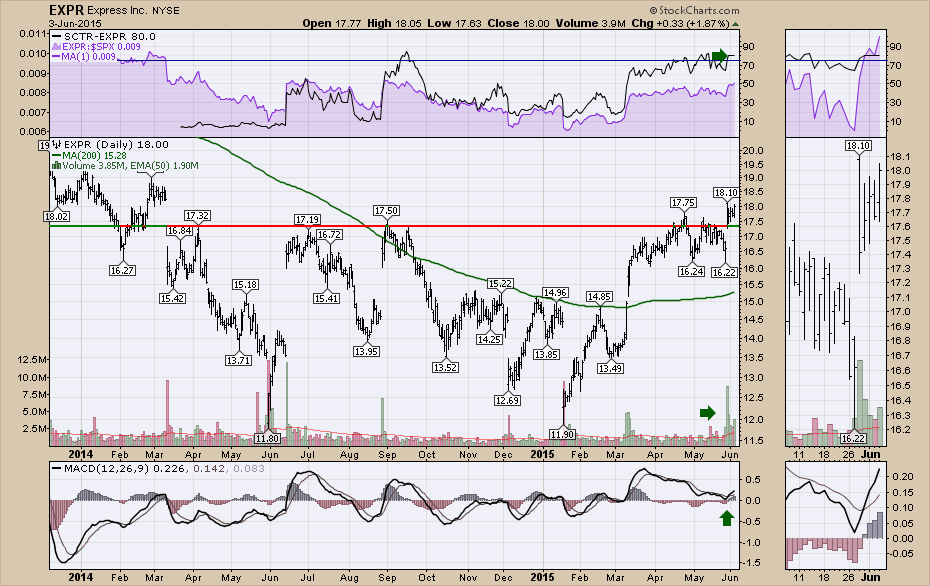The image size is (930, 586).
Task: Click the 13.85 price label
Action: 546,355
